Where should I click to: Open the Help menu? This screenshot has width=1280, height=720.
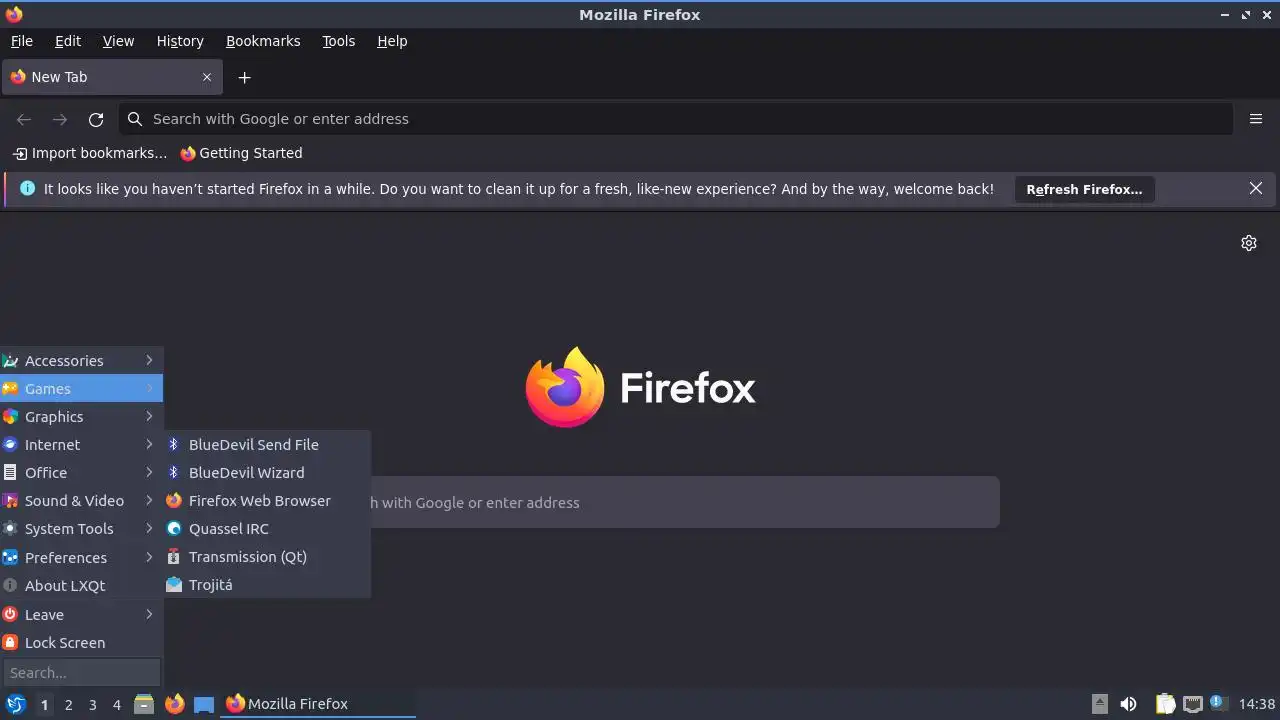(392, 41)
